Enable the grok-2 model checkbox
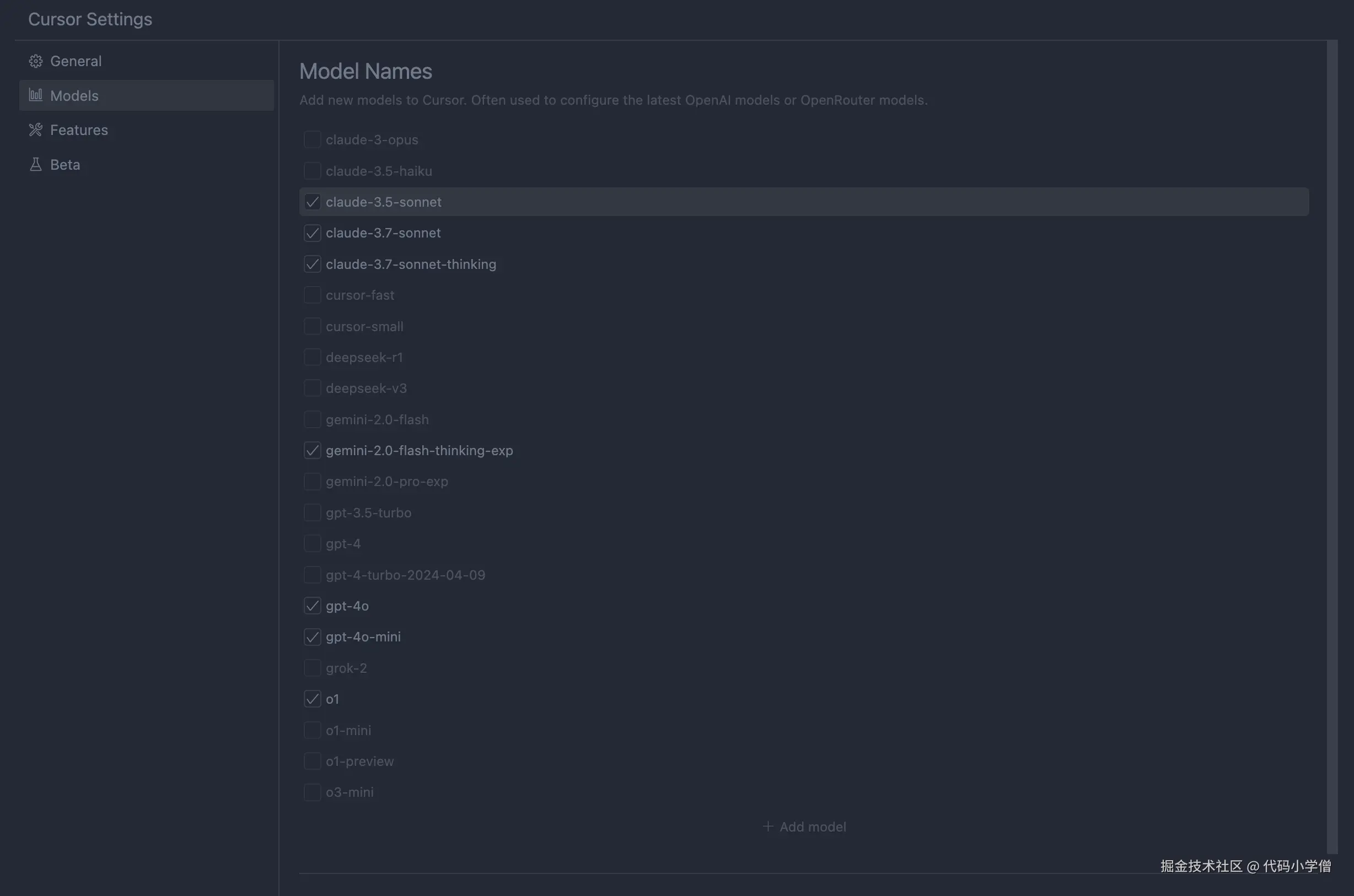 point(312,668)
